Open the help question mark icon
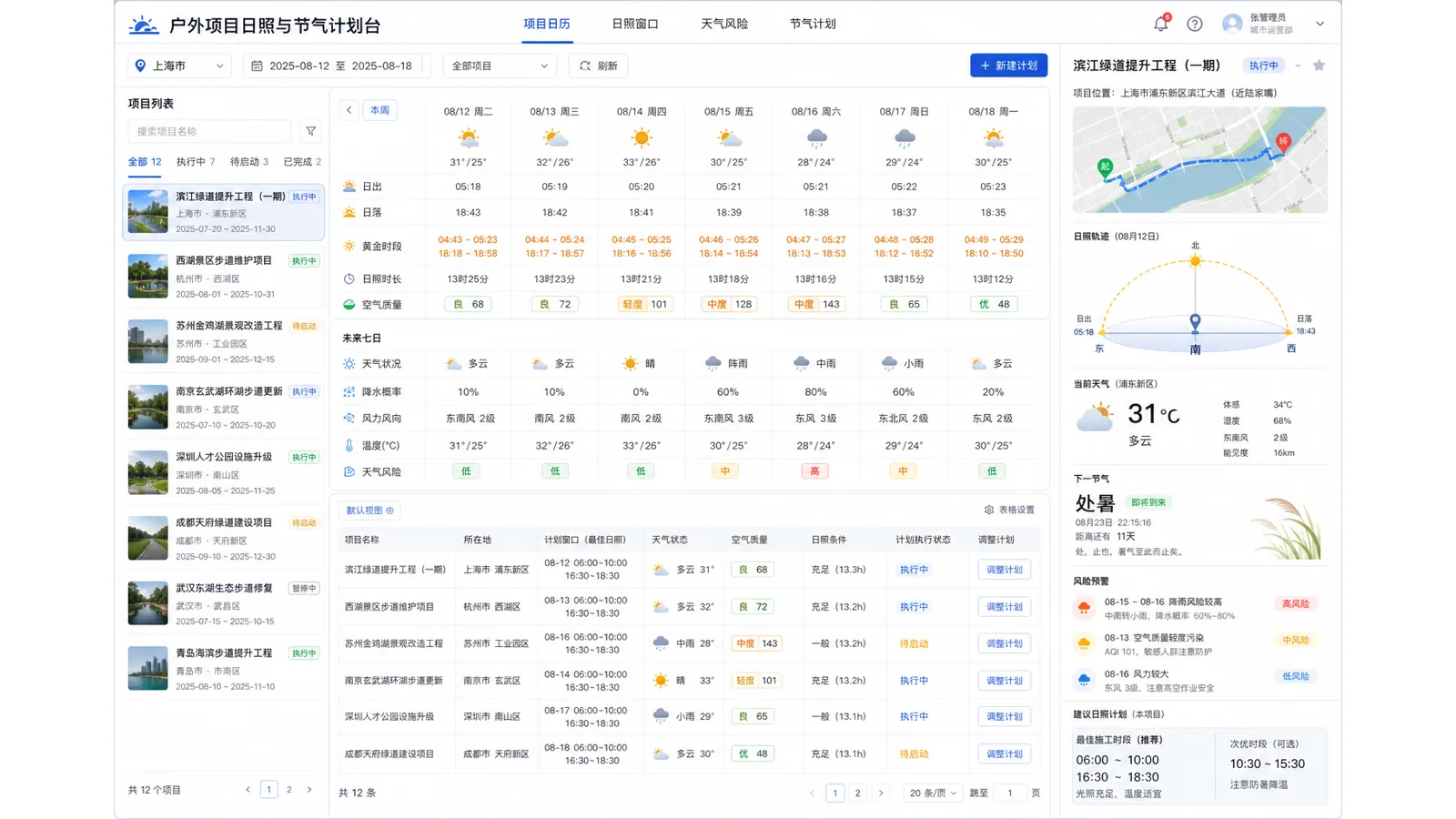This screenshot has width=1456, height=819. pyautogui.click(x=1195, y=25)
